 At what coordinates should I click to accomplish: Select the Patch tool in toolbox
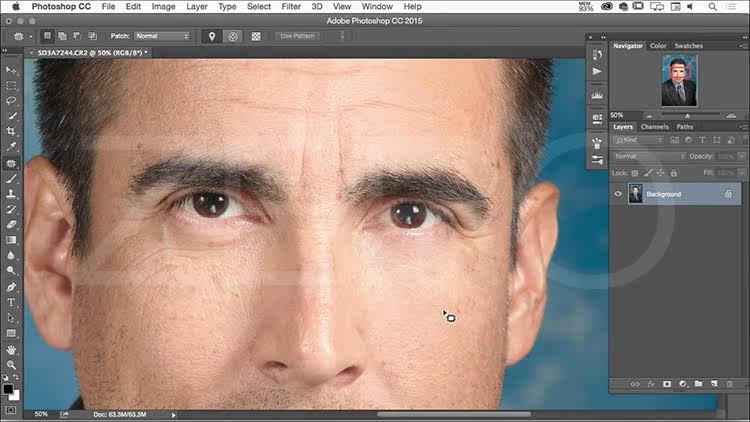pyautogui.click(x=11, y=163)
